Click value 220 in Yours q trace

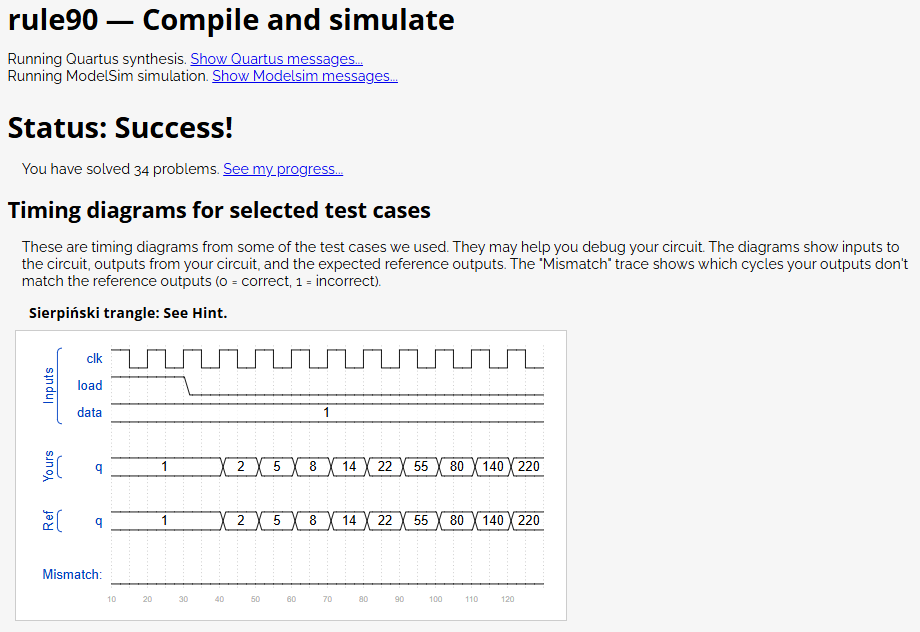click(529, 467)
